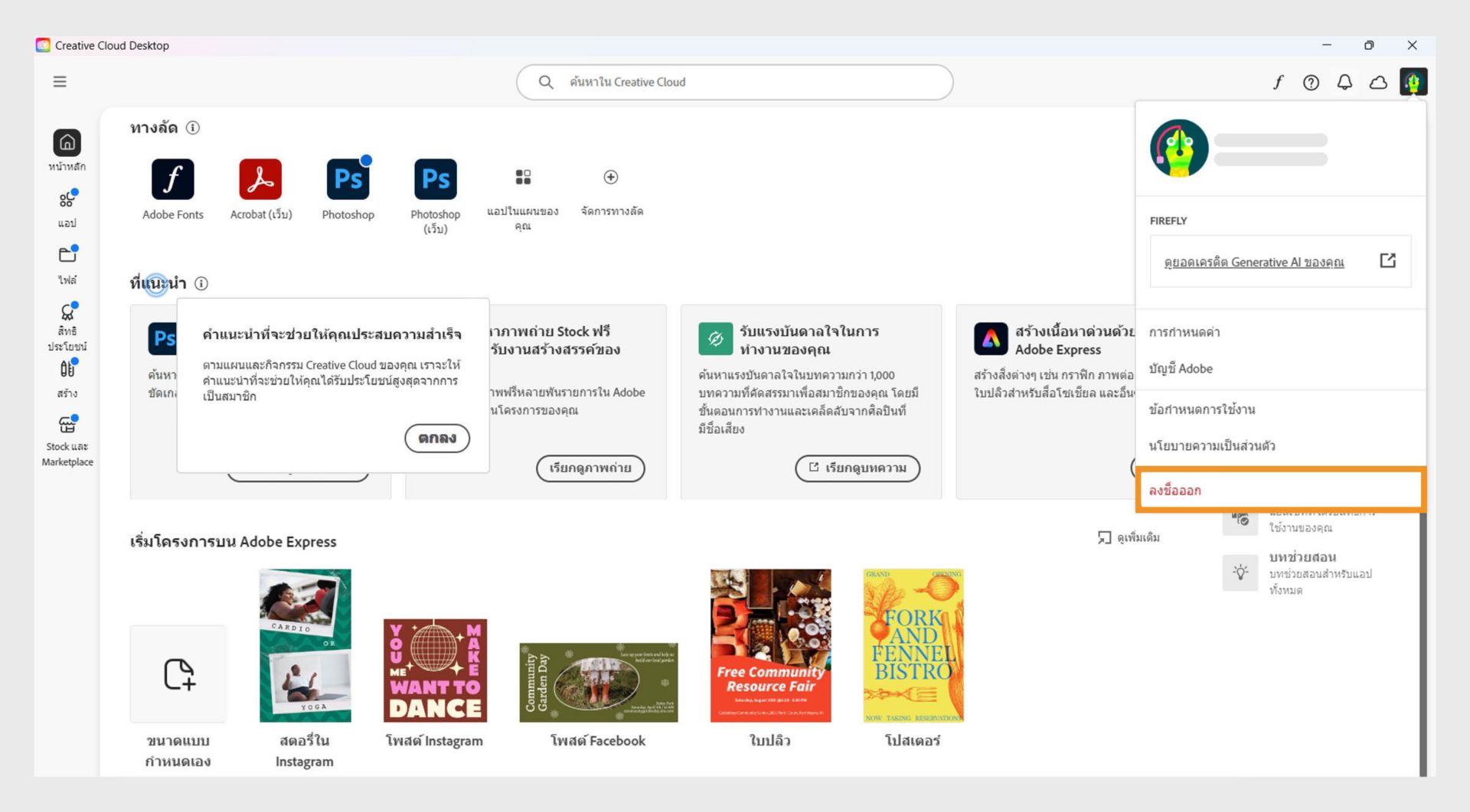The width and height of the screenshot is (1470, 812).
Task: Open the help question mark icon
Action: tap(1311, 82)
